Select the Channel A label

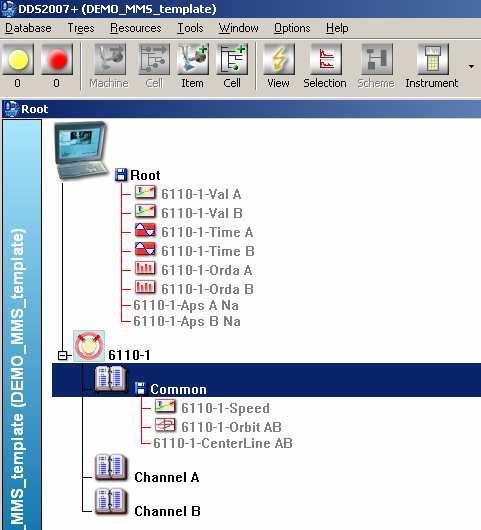click(x=167, y=477)
